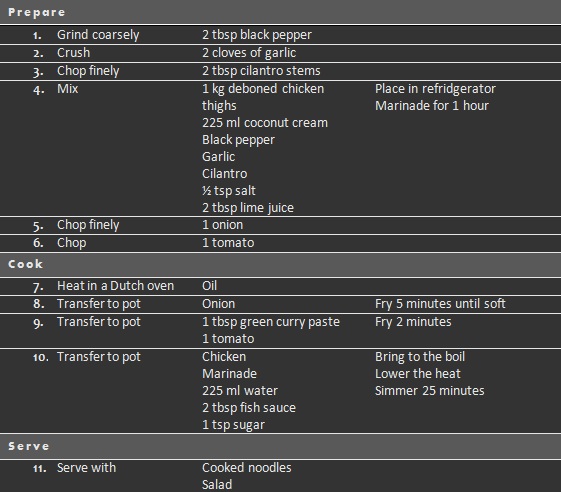Click 'Heat in a Dutch oven' step
This screenshot has height=492, width=561.
pos(116,286)
